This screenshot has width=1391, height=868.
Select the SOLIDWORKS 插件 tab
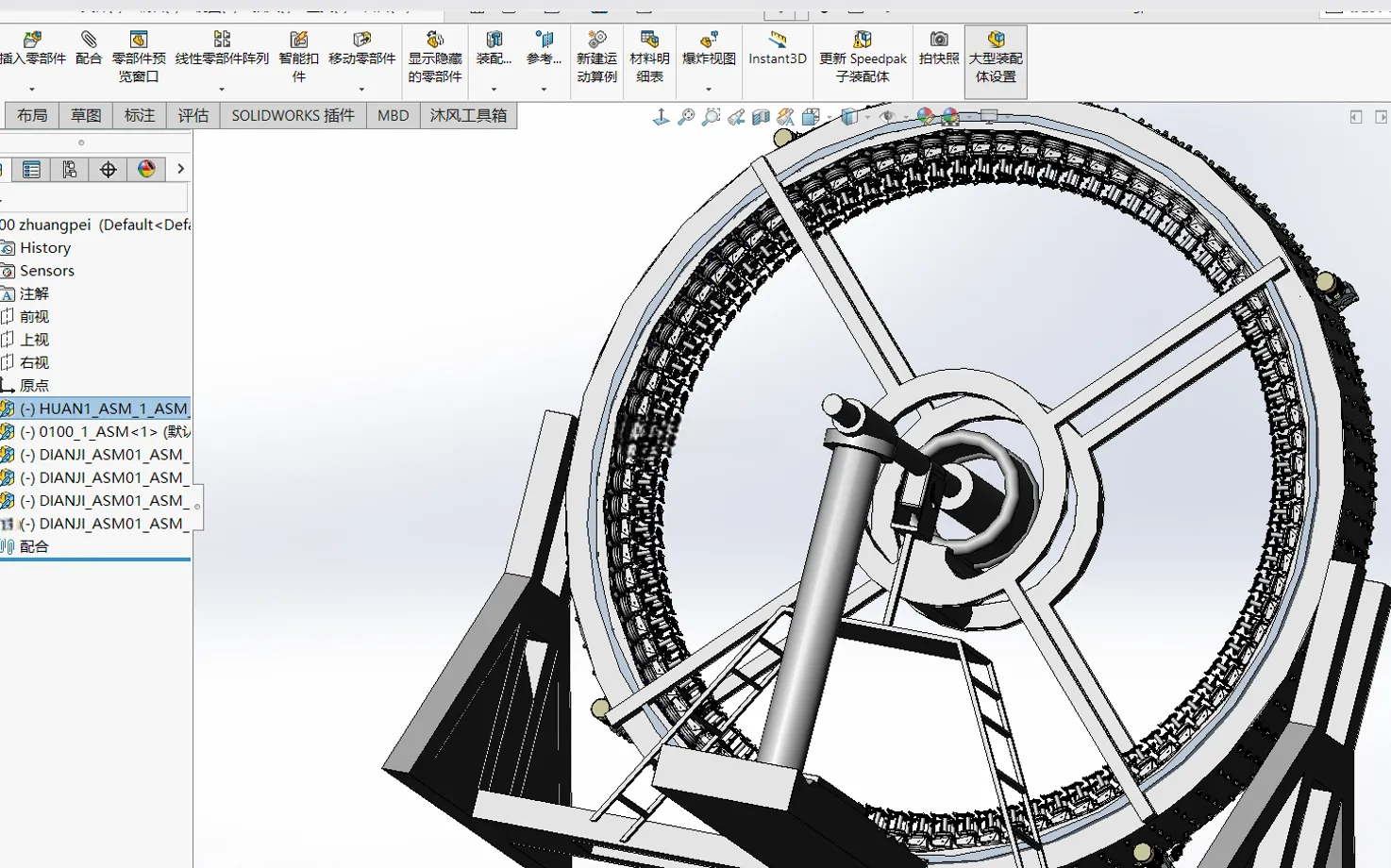tap(293, 115)
